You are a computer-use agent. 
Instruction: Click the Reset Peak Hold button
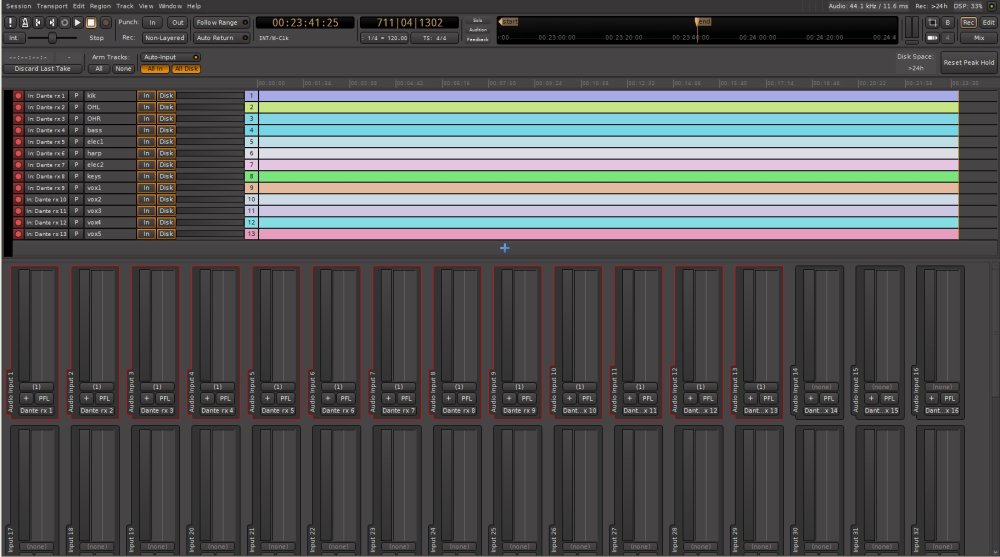(968, 63)
